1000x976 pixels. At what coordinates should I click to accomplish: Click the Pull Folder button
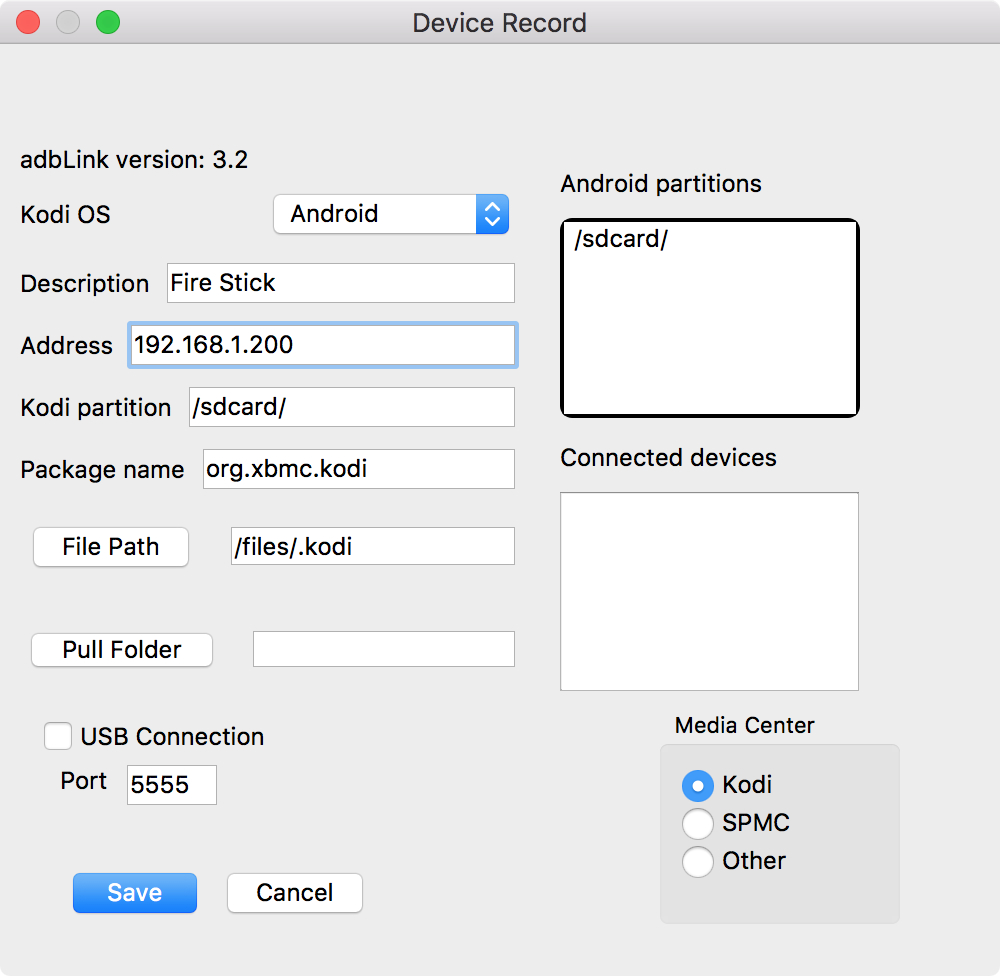pyautogui.click(x=122, y=650)
